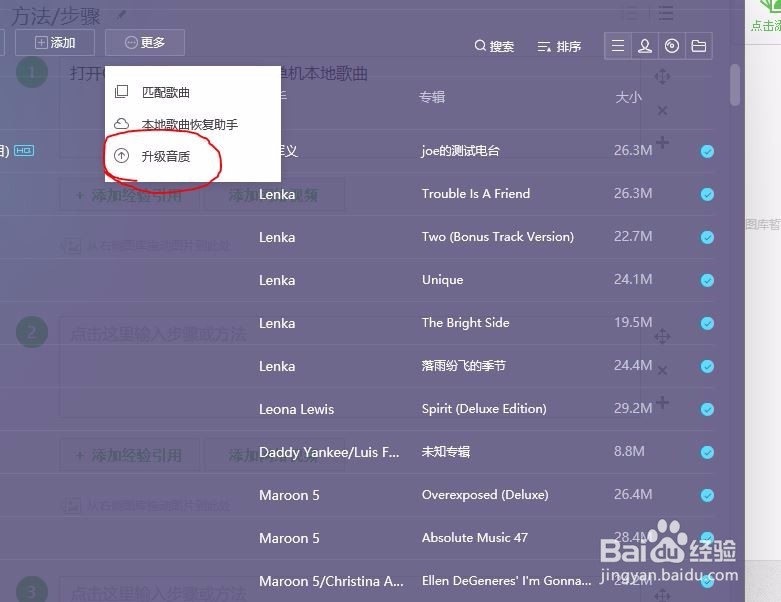Click artist Daddy Yankee/Luis F...
This screenshot has width=781, height=602.
click(x=329, y=452)
